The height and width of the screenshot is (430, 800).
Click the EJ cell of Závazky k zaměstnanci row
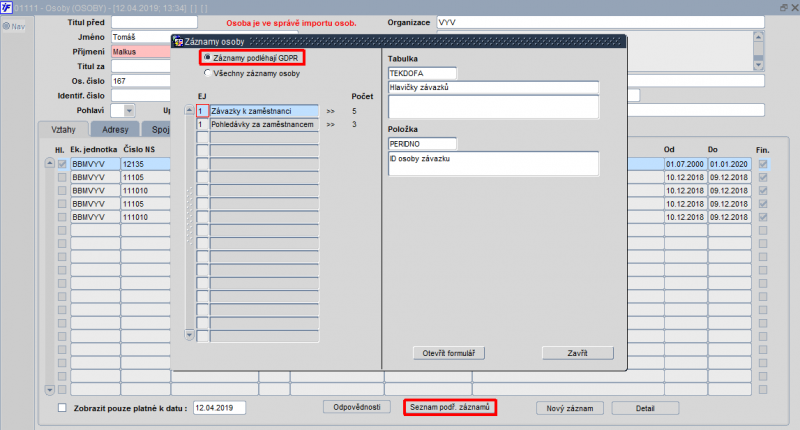[203, 111]
